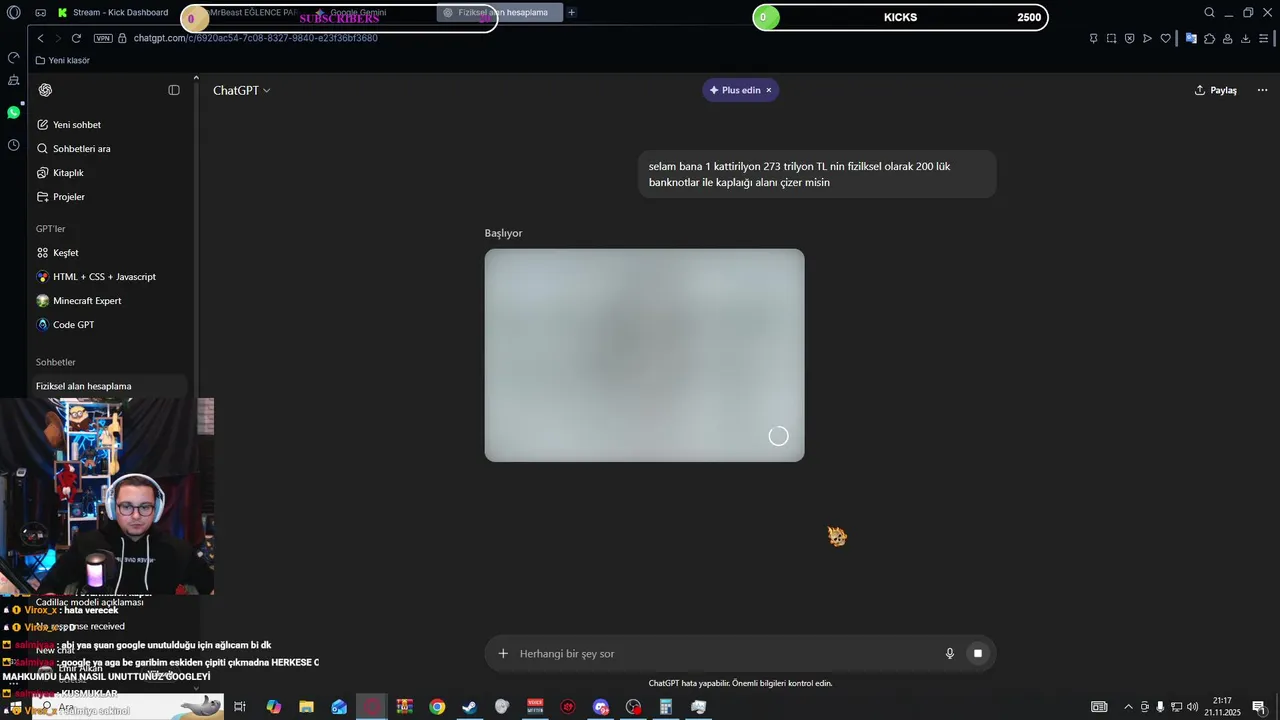Open the easy setup sliders icon
The image size is (1280, 720).
1265,38
